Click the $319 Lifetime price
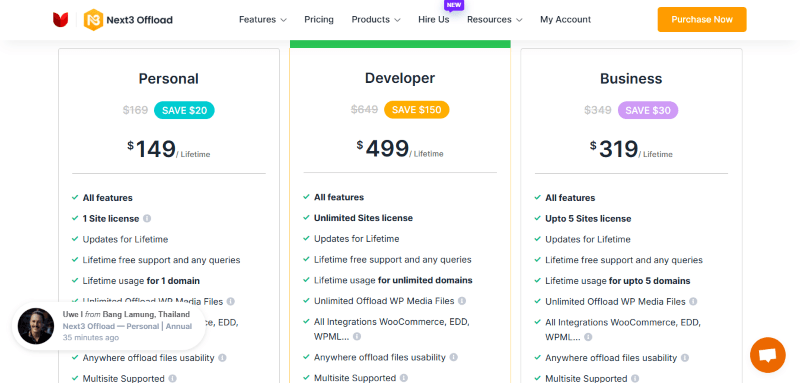Image resolution: width=800 pixels, height=383 pixels. tap(631, 149)
